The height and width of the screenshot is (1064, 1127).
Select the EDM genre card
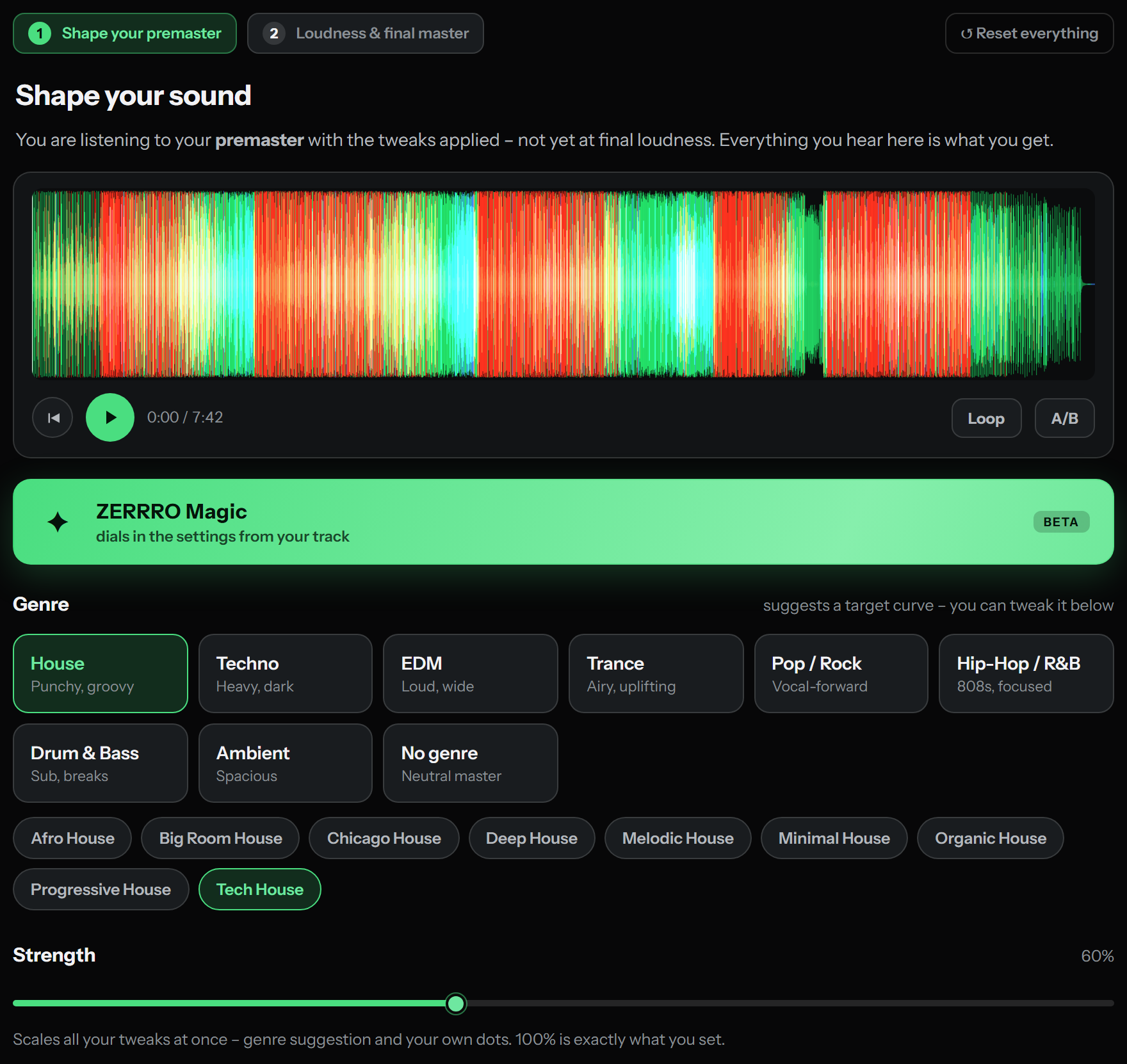click(x=471, y=673)
